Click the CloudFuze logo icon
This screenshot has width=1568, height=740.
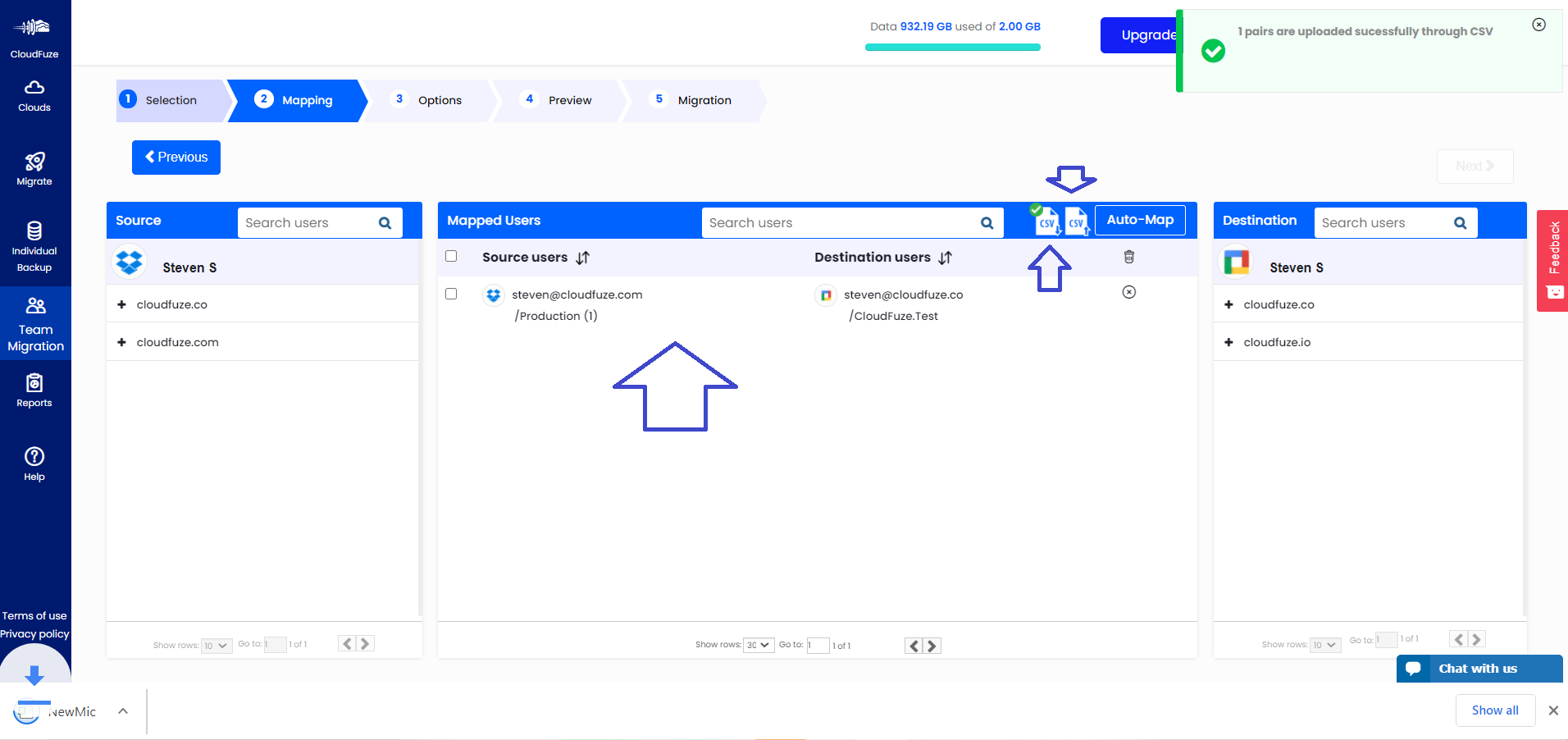(x=34, y=27)
